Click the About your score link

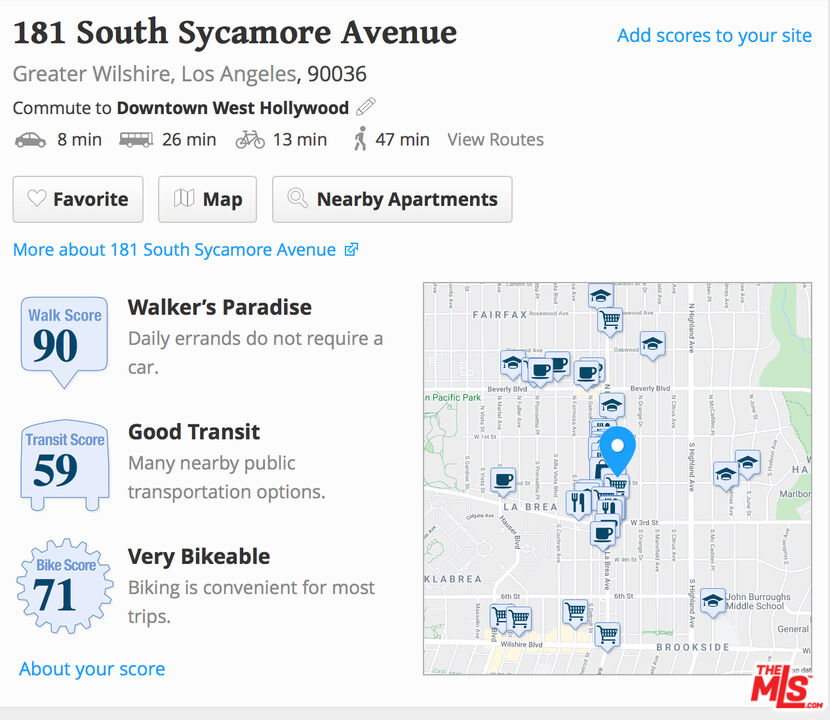[x=92, y=669]
